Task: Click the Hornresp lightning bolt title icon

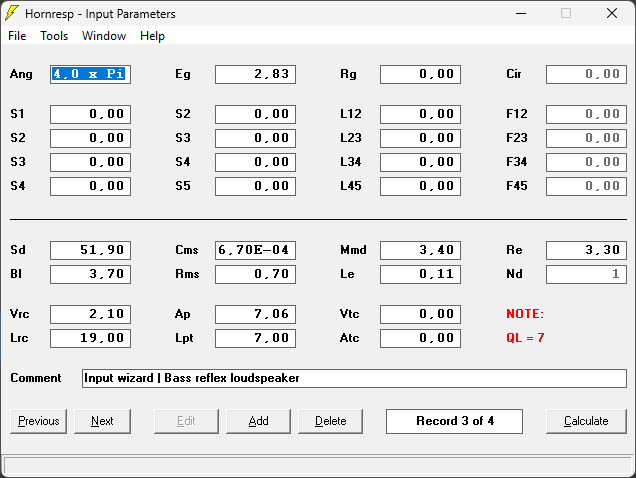Action: point(12,13)
